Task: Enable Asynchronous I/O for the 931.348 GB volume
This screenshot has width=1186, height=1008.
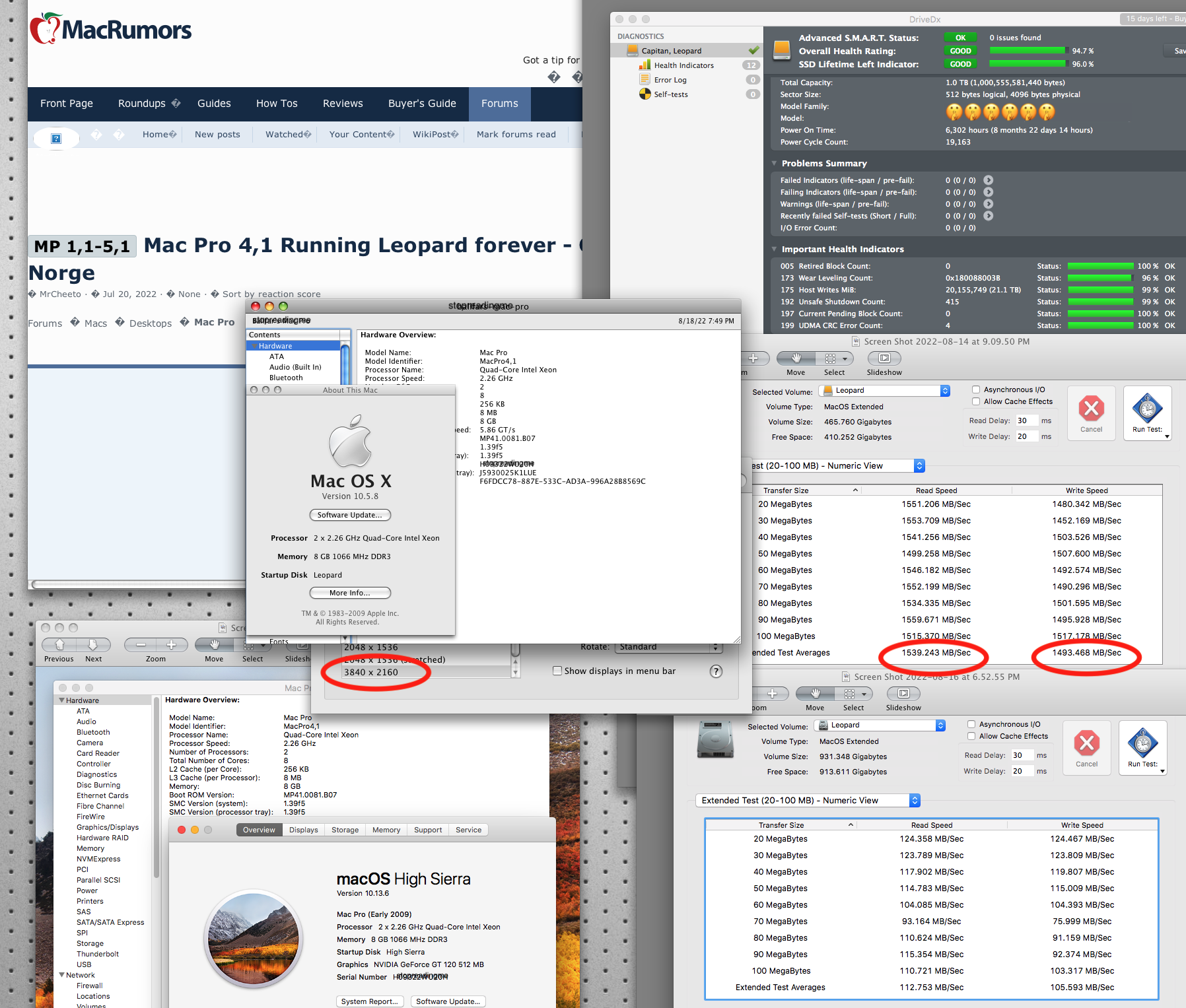Action: coord(971,724)
